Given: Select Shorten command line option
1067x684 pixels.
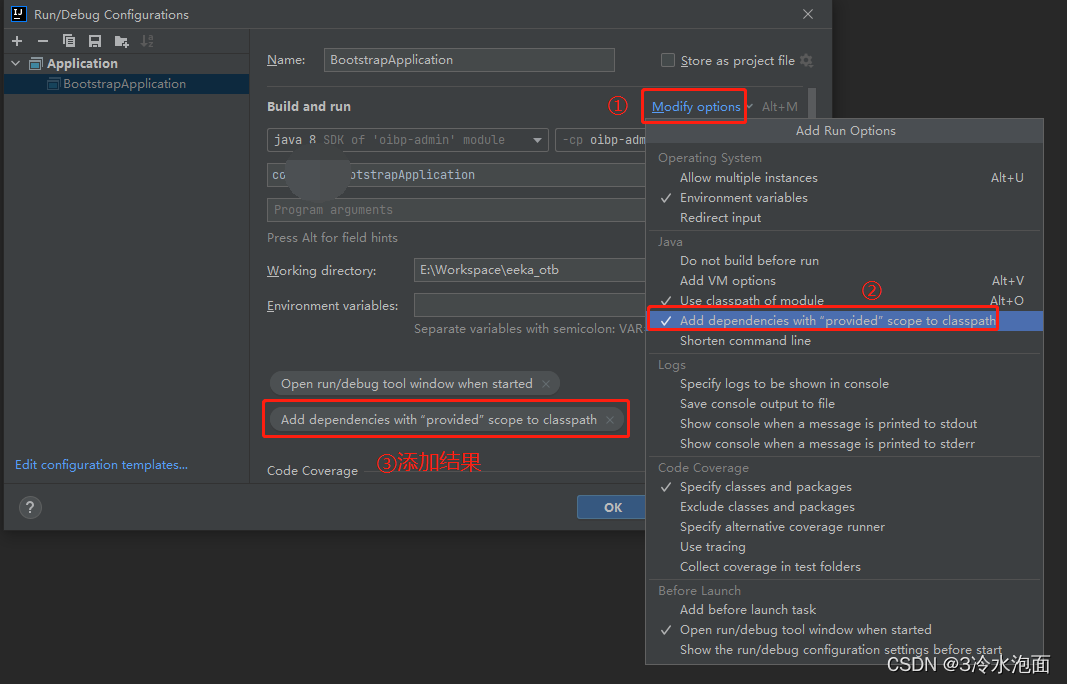Looking at the screenshot, I should pos(844,341).
